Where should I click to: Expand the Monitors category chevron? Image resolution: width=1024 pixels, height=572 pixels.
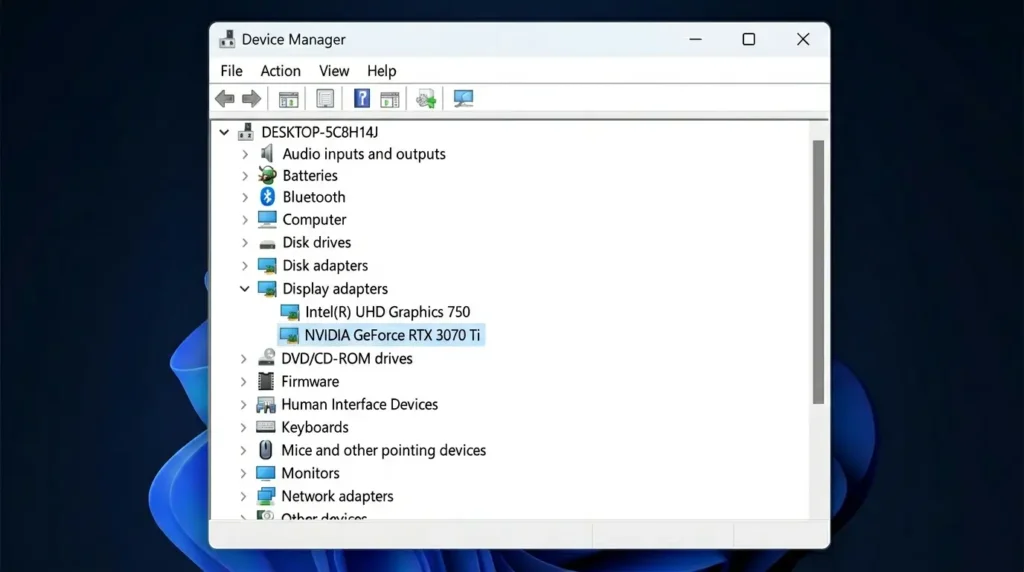click(x=244, y=473)
